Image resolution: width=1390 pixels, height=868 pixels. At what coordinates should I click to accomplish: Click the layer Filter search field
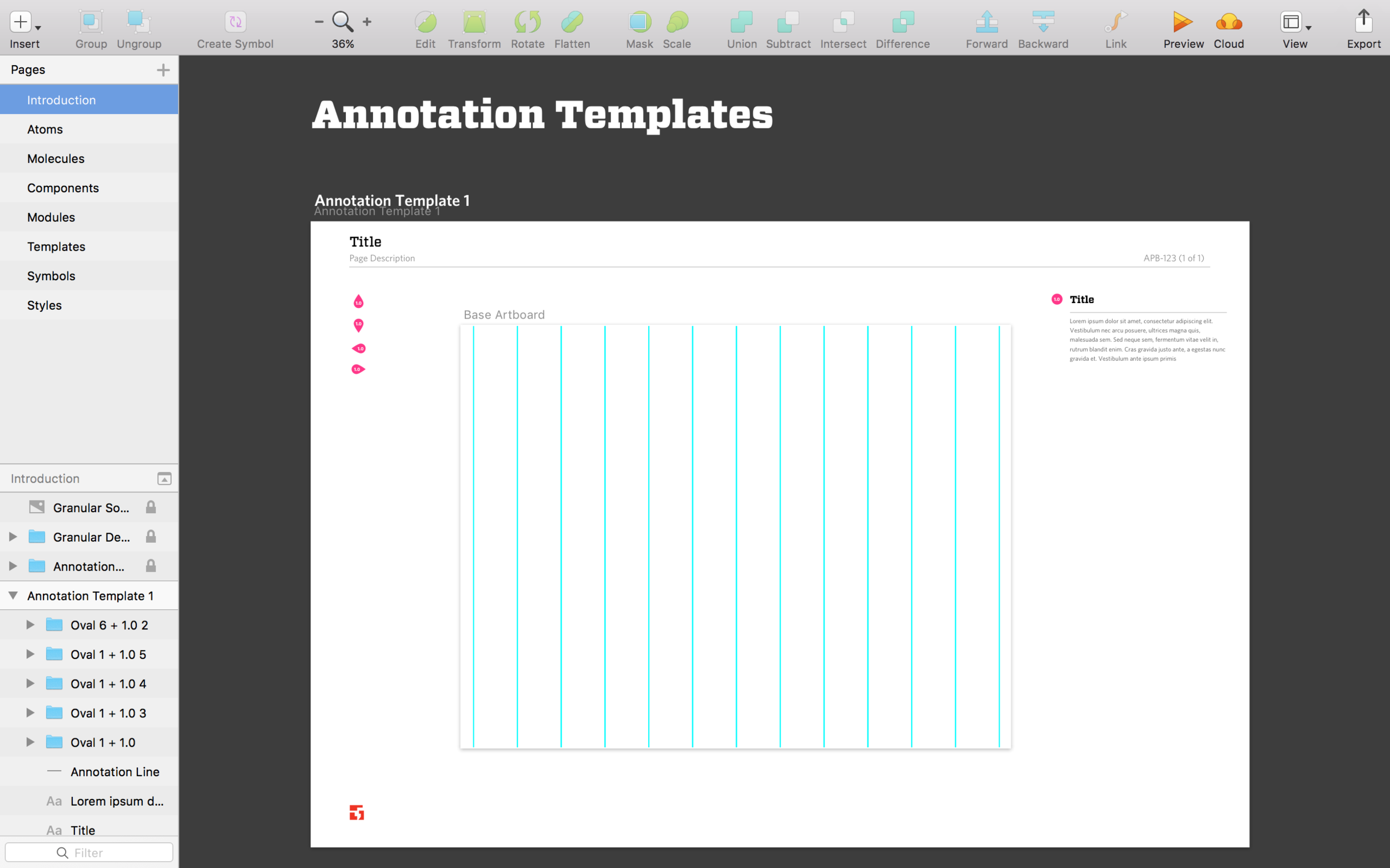pyautogui.click(x=89, y=852)
